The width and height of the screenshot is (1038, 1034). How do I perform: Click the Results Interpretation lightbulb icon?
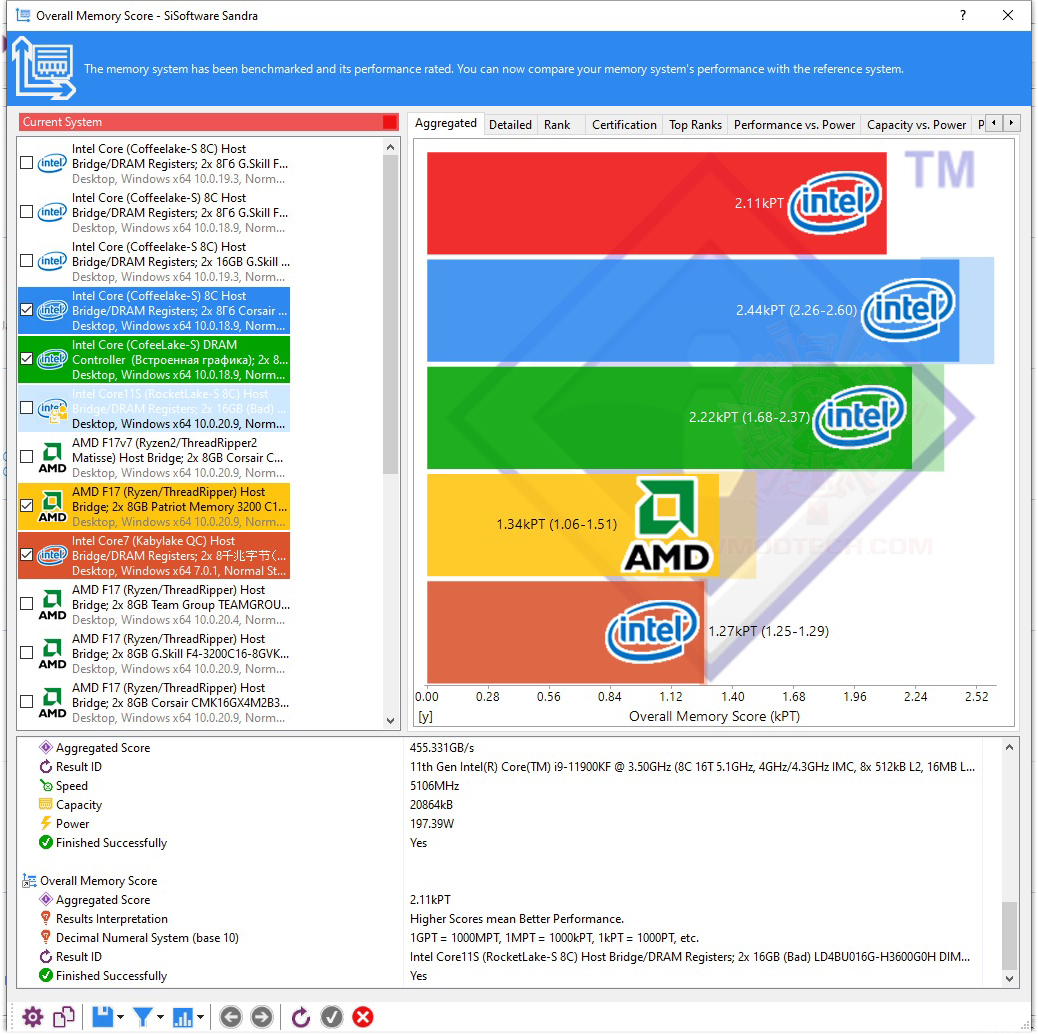(x=46, y=918)
